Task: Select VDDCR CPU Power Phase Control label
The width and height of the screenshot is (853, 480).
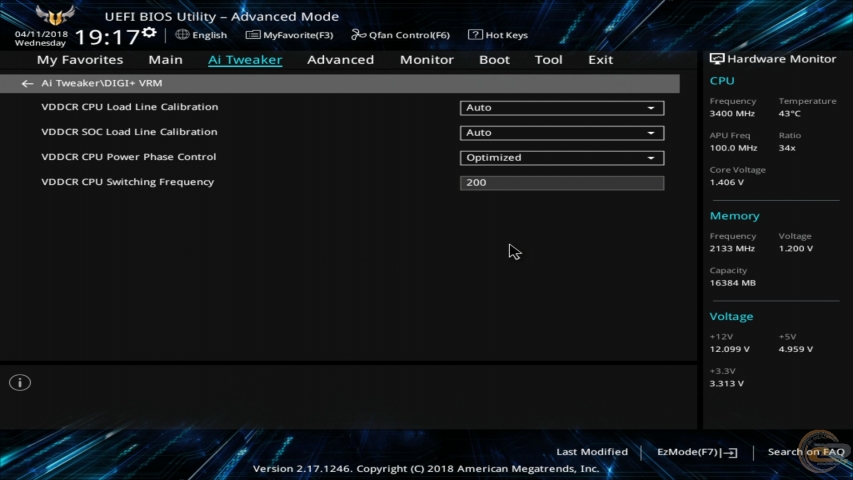Action: [x=129, y=157]
